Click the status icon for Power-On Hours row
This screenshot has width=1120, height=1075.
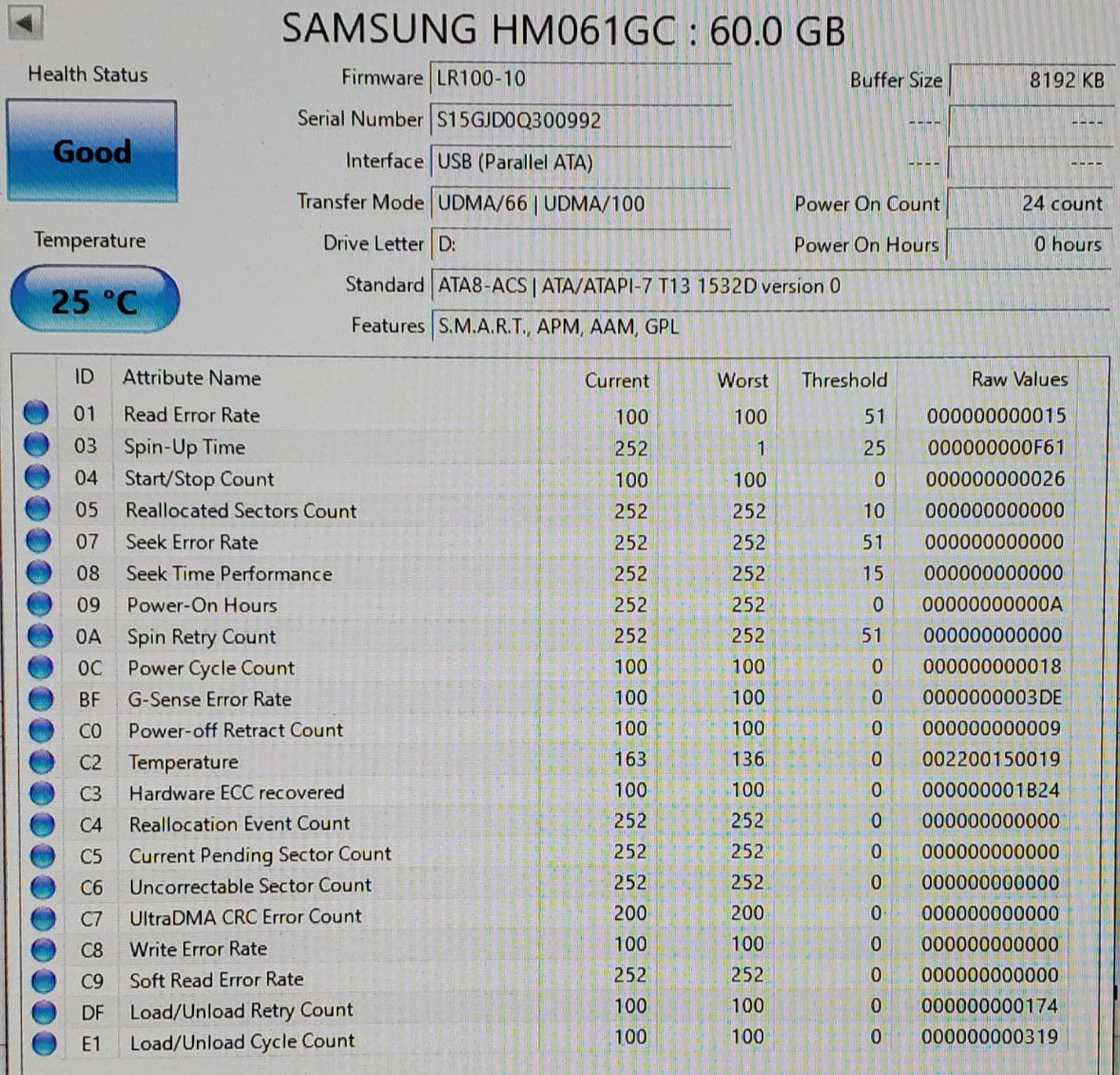click(x=39, y=604)
